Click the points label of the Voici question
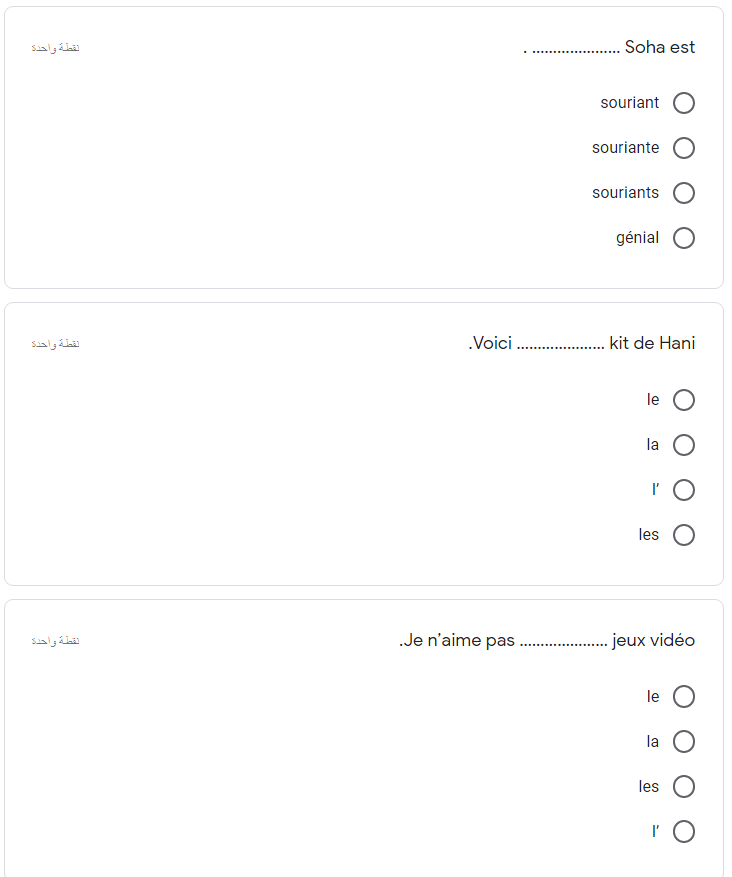The height and width of the screenshot is (877, 732). point(55,344)
